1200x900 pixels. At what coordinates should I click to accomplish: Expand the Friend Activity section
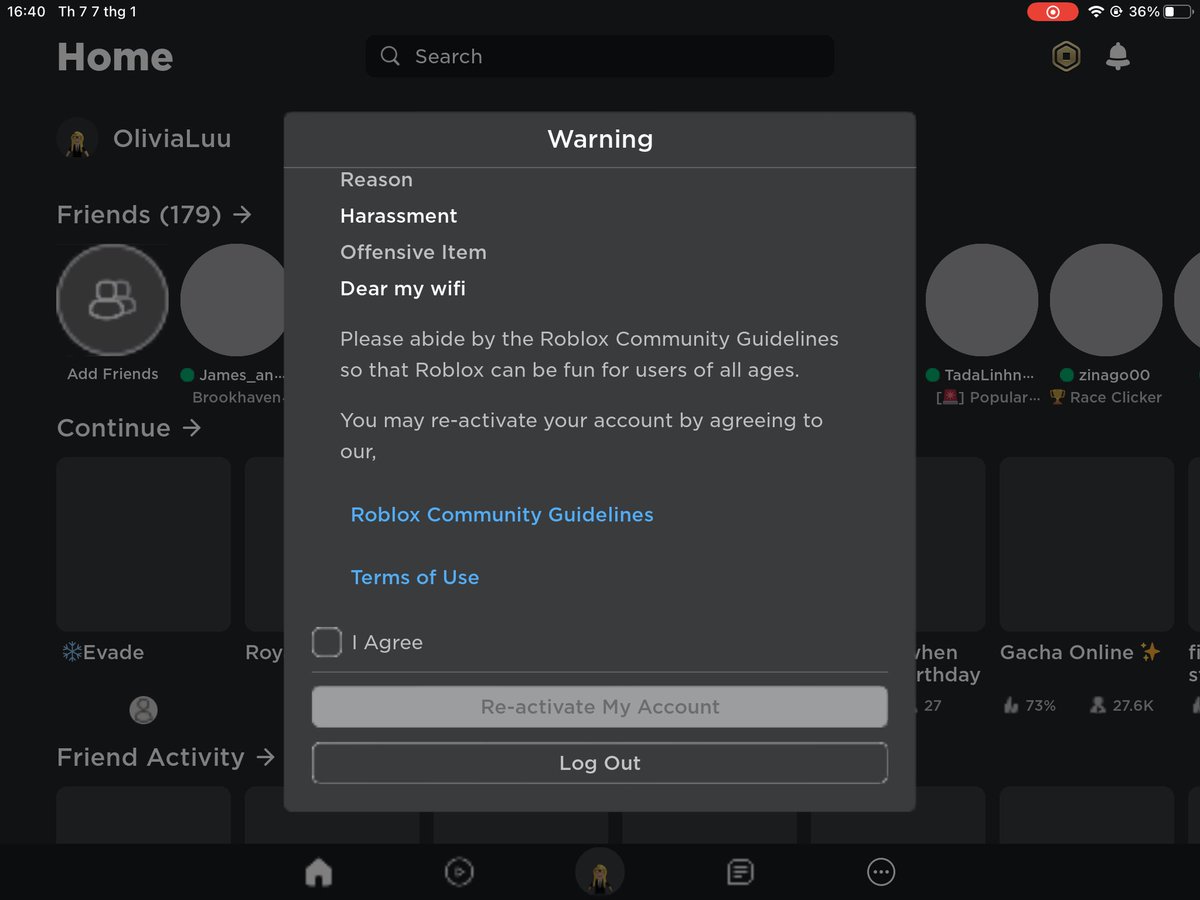[x=166, y=757]
